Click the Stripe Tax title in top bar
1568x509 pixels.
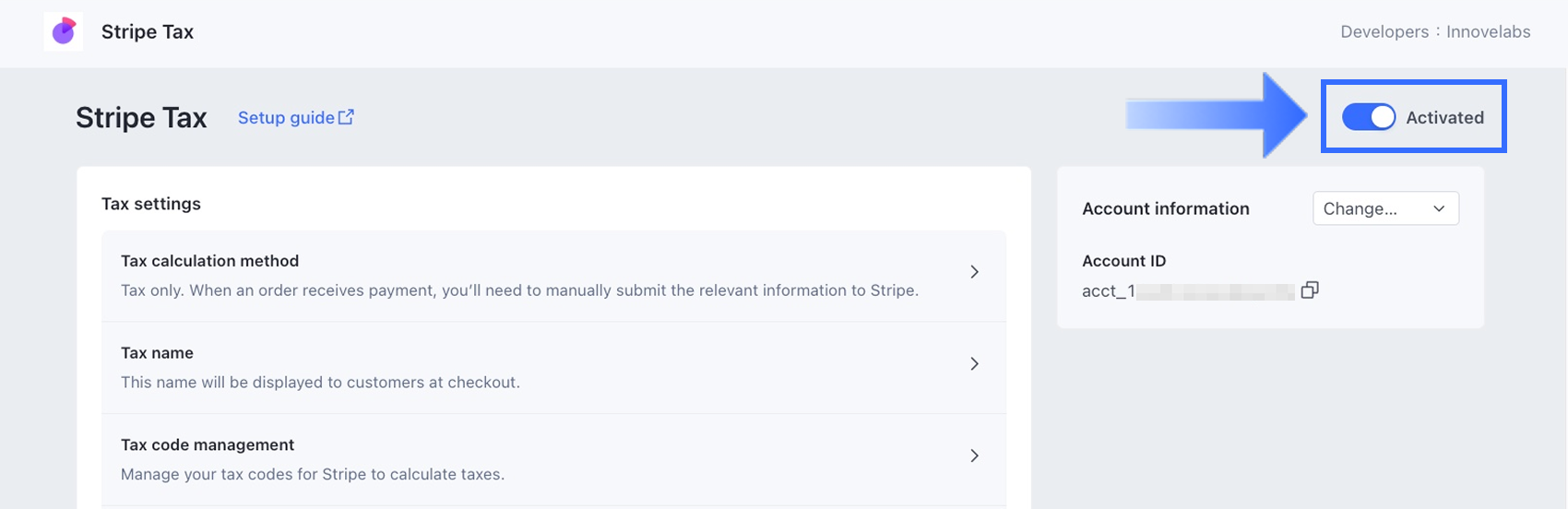tap(148, 32)
